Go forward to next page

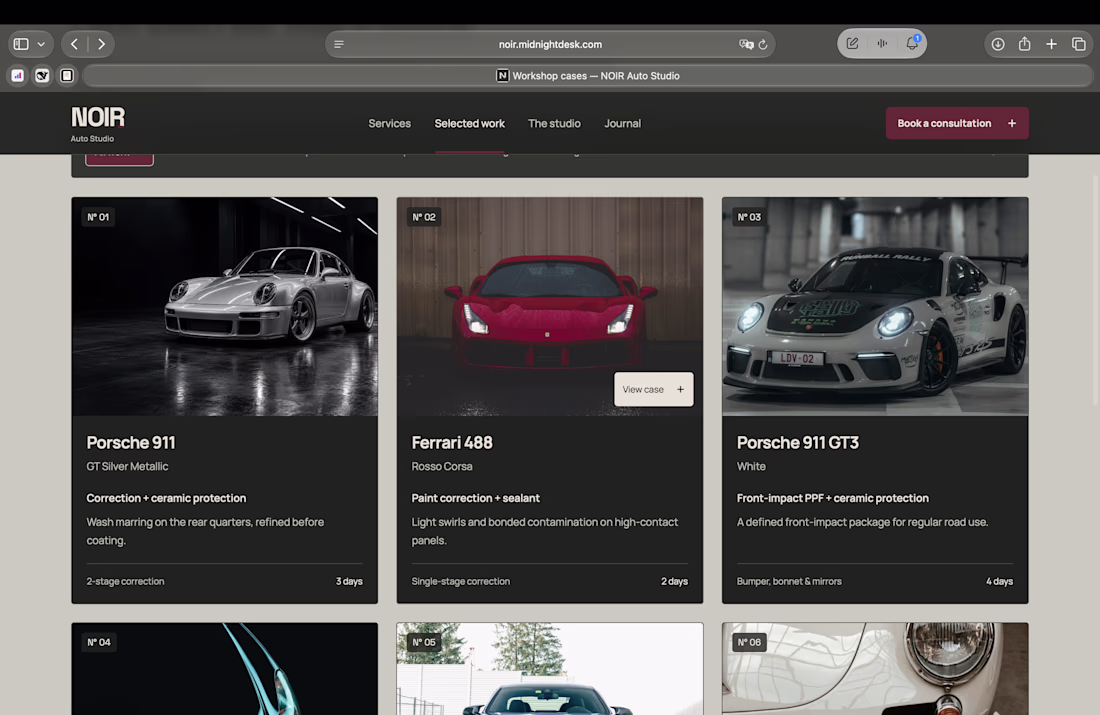tap(102, 44)
